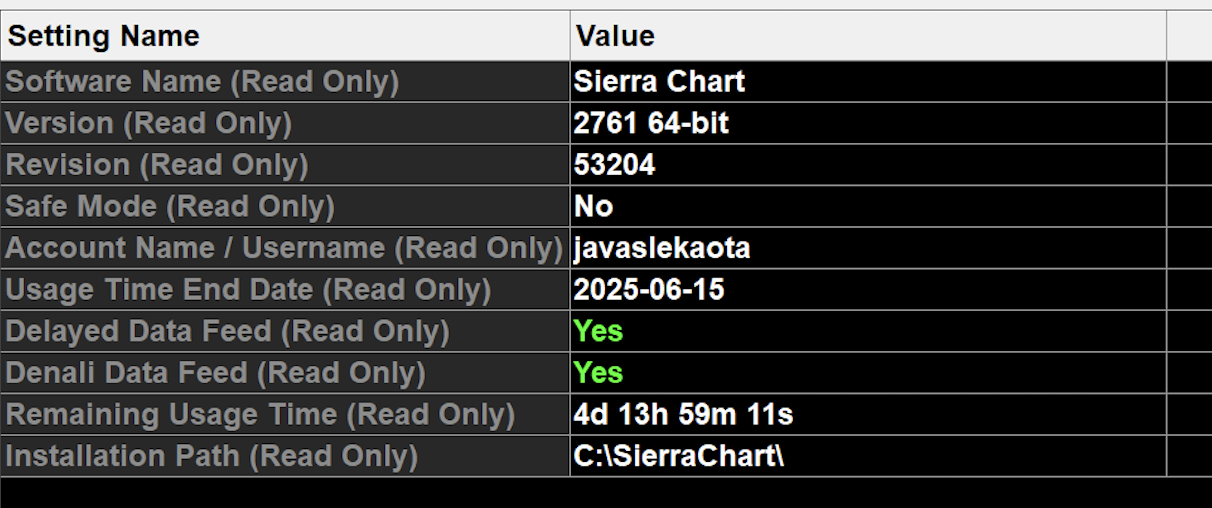Select the Safe Mode (Read Only) setting
Screen dimensions: 1212x508
tap(170, 207)
